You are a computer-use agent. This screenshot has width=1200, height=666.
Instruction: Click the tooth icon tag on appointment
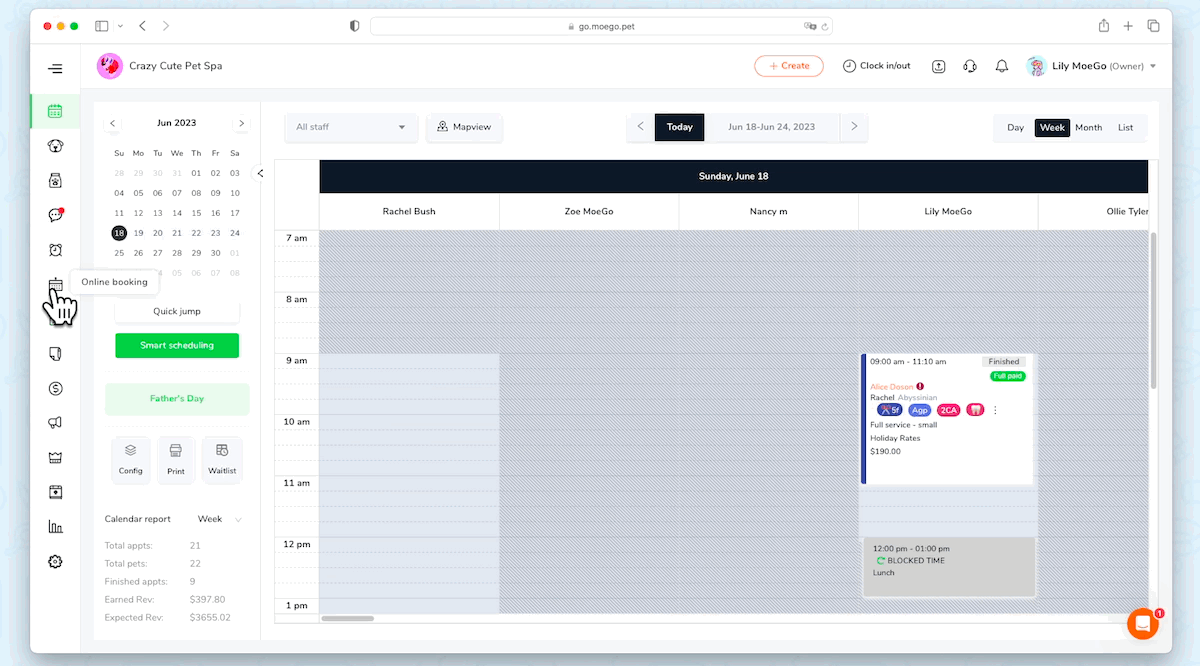tap(976, 410)
